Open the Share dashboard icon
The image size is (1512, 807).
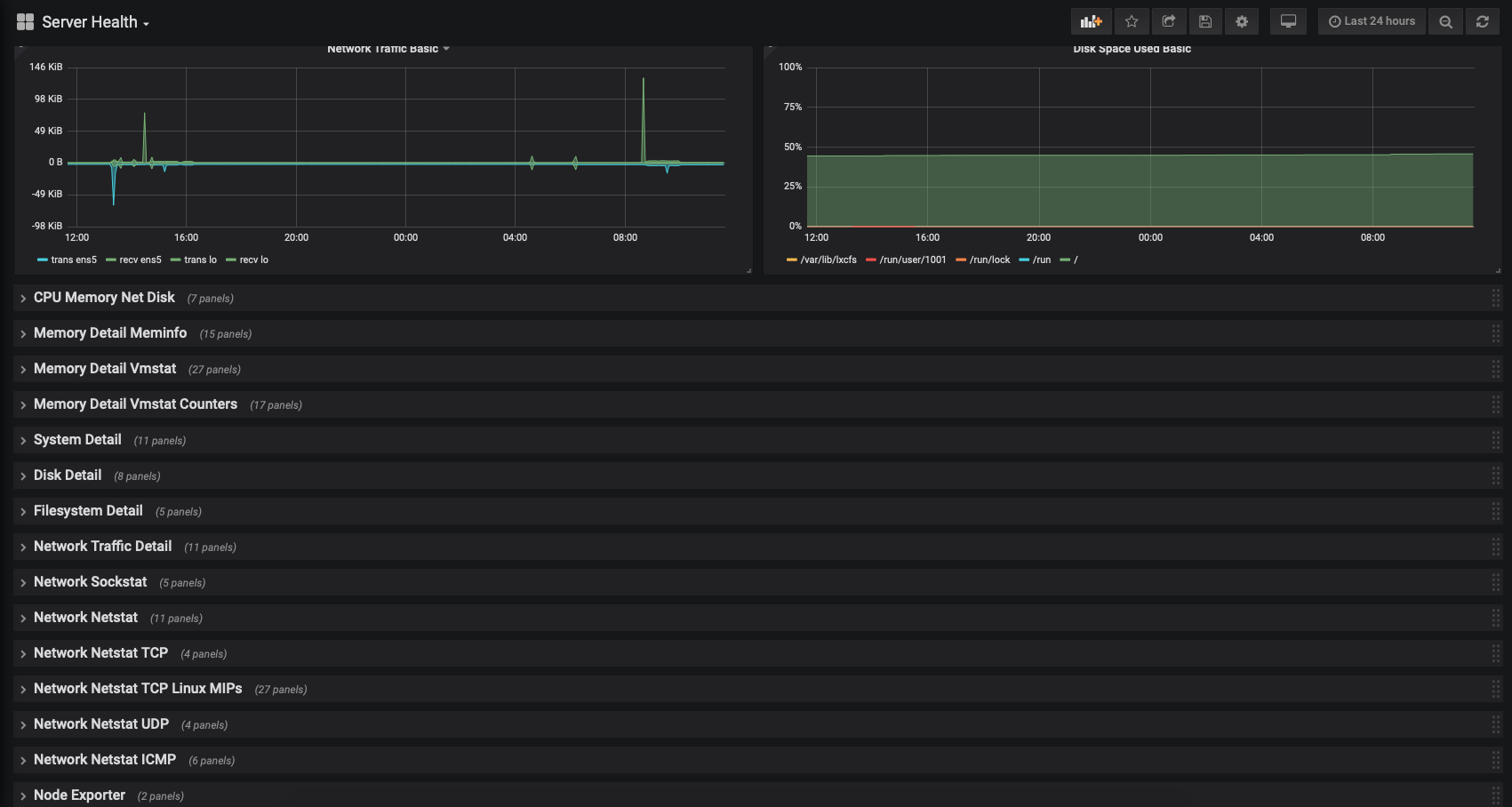pos(1169,21)
